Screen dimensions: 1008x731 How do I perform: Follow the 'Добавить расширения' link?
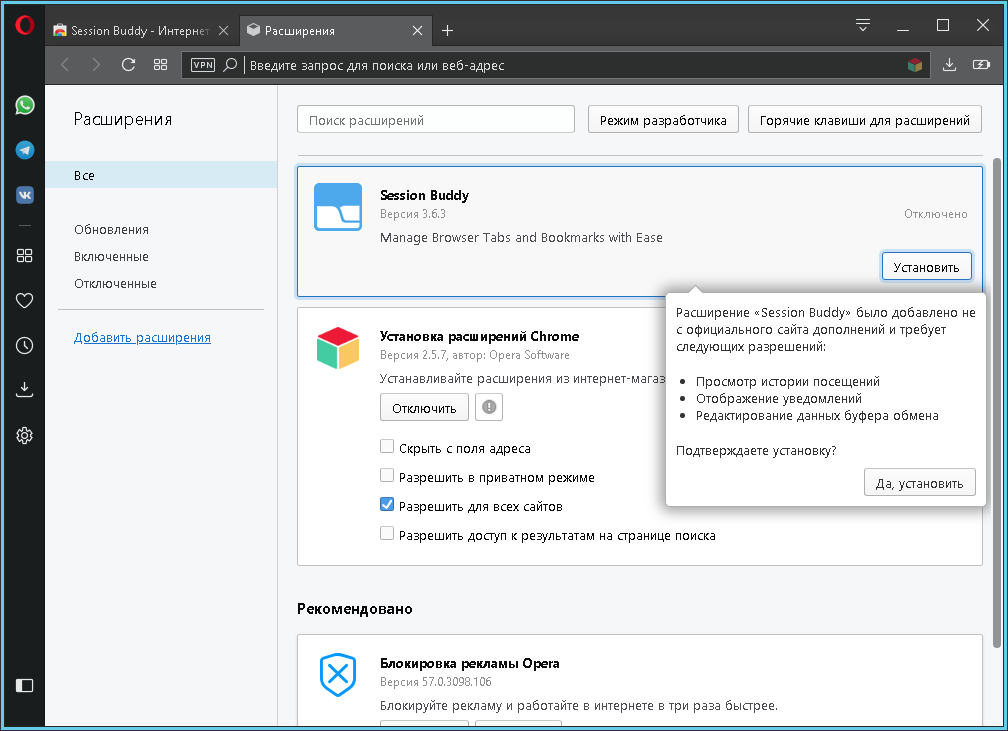tap(142, 338)
